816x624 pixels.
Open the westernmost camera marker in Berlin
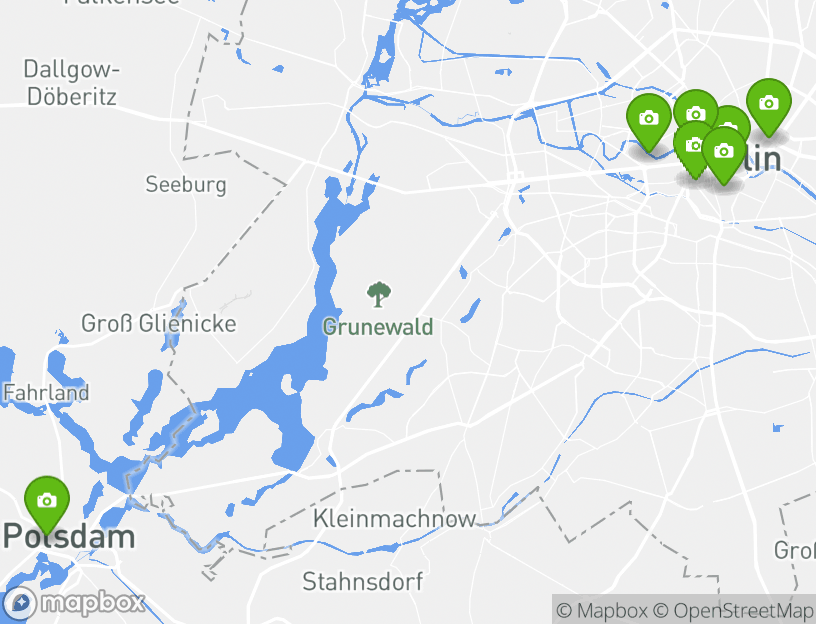coord(648,121)
